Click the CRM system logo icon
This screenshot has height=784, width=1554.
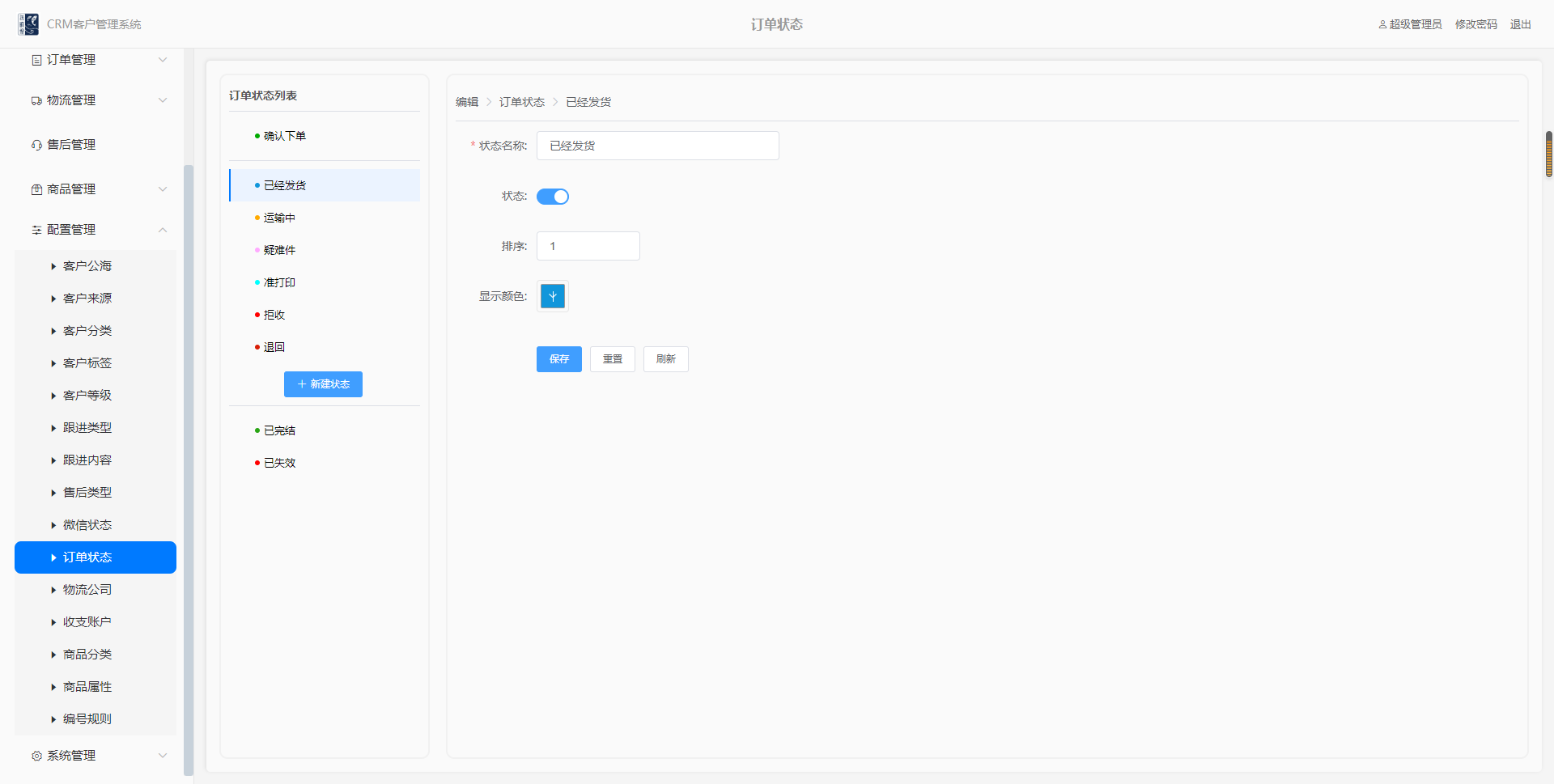(x=28, y=24)
